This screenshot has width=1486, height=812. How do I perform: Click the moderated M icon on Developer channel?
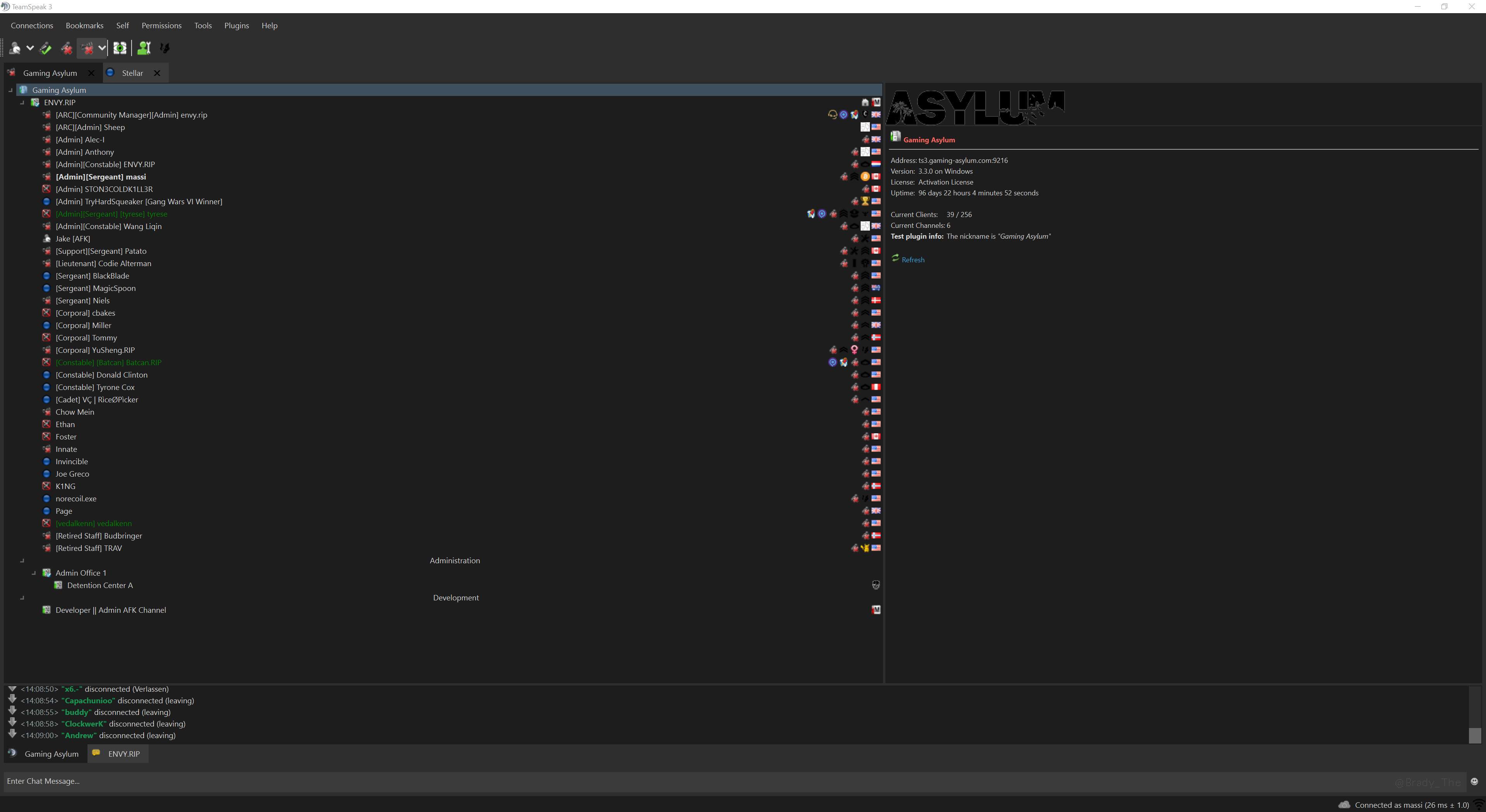tap(876, 610)
